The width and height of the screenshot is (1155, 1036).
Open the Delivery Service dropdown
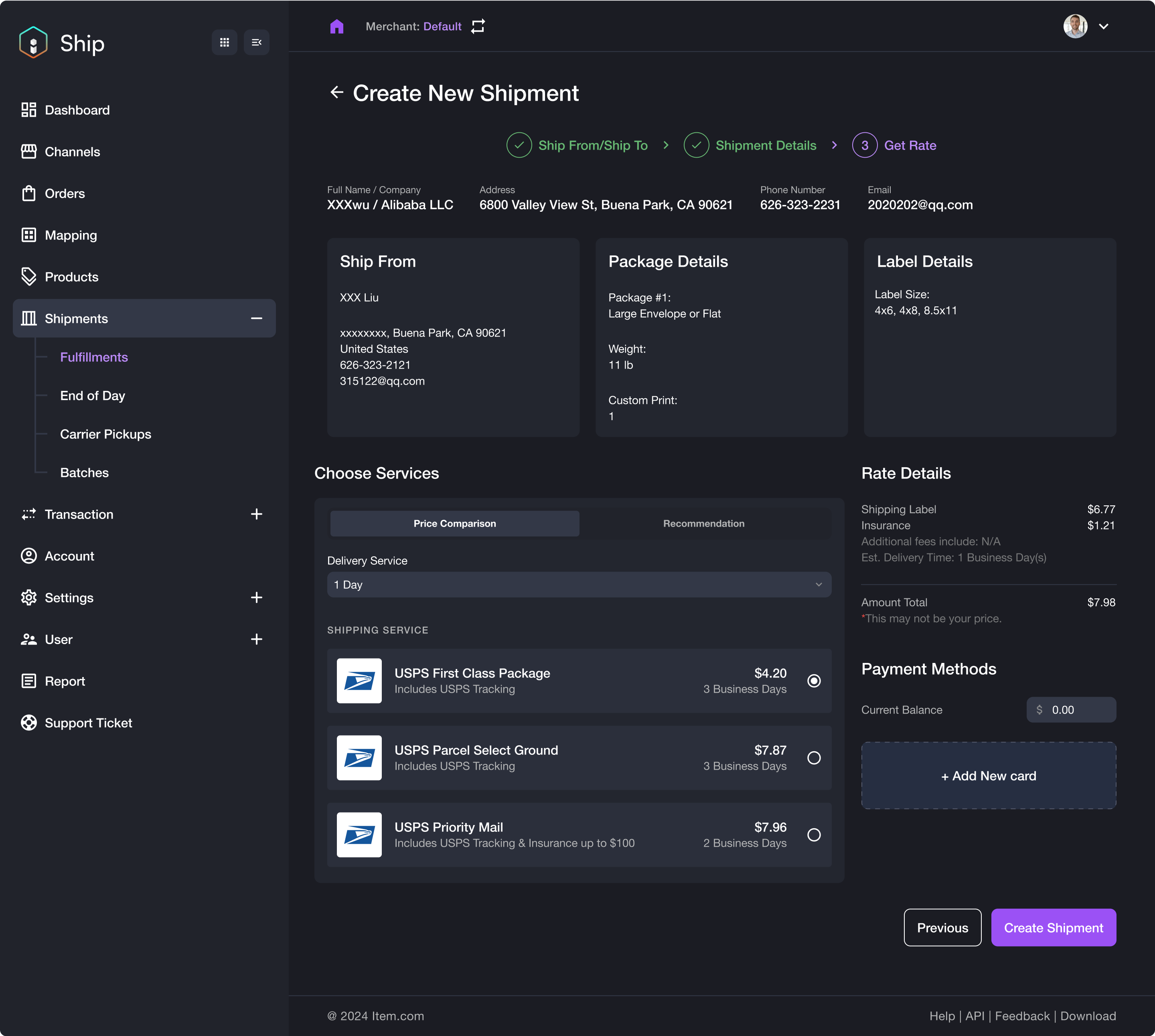578,585
